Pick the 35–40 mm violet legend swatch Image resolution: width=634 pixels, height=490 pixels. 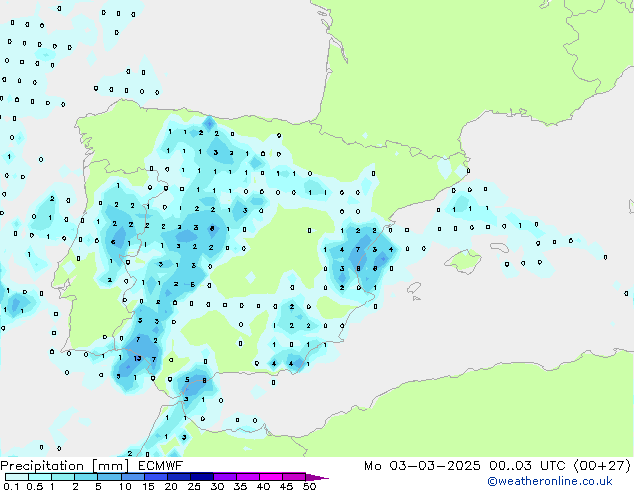[x=248, y=477]
